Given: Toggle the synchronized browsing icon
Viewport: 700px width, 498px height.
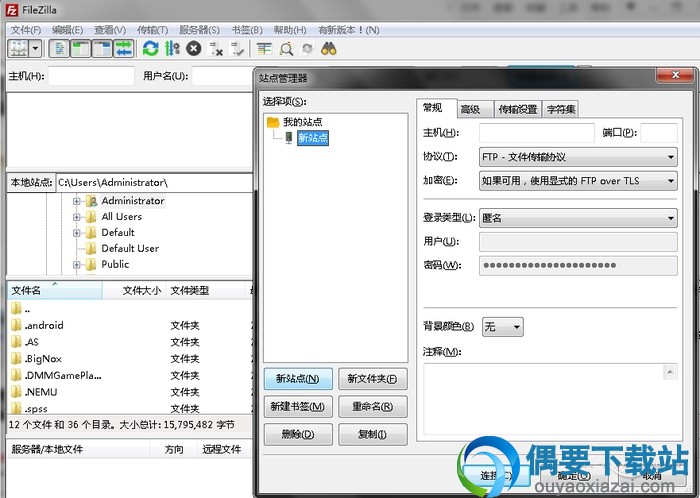Looking at the screenshot, I should (x=308, y=48).
